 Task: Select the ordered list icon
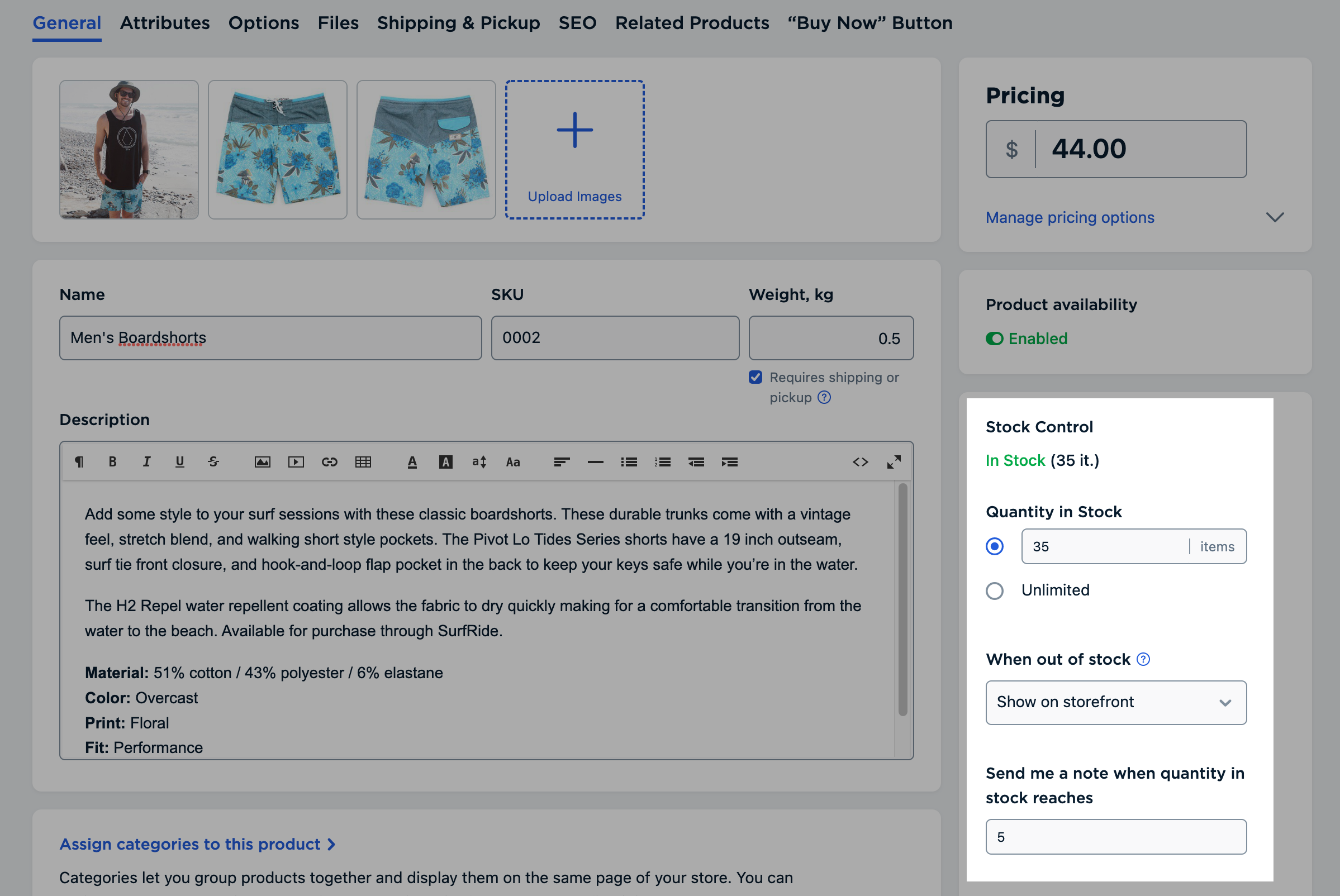point(662,461)
